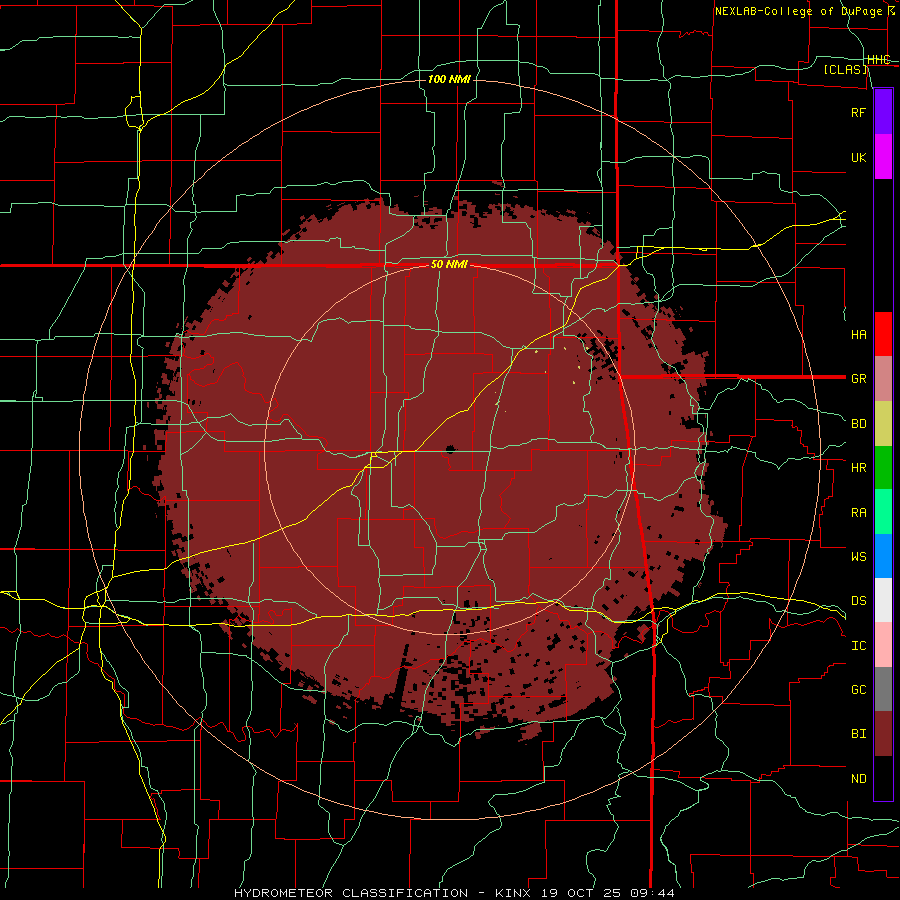
Task: Click the ND black legend swatch
Action: point(883,778)
